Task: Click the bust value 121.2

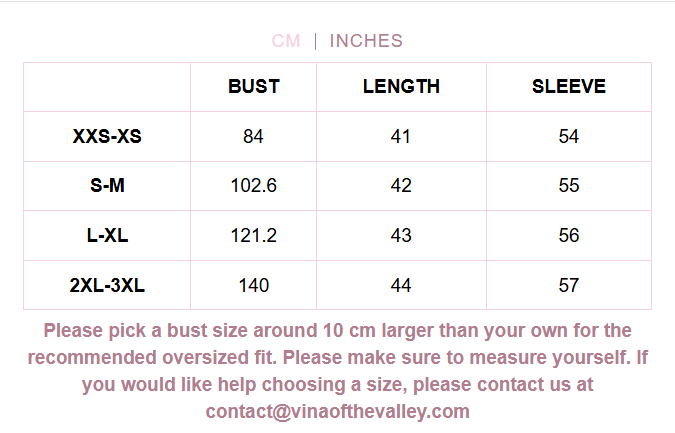Action: [253, 236]
